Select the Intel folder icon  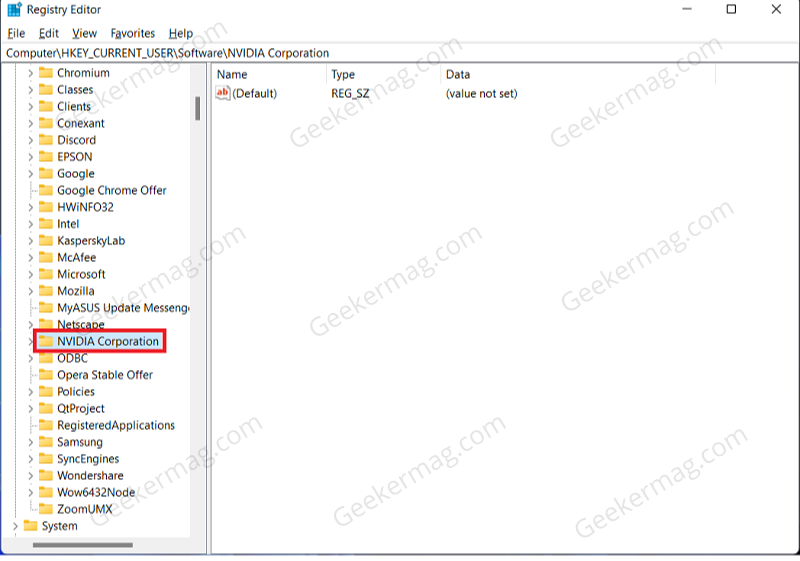[46, 224]
